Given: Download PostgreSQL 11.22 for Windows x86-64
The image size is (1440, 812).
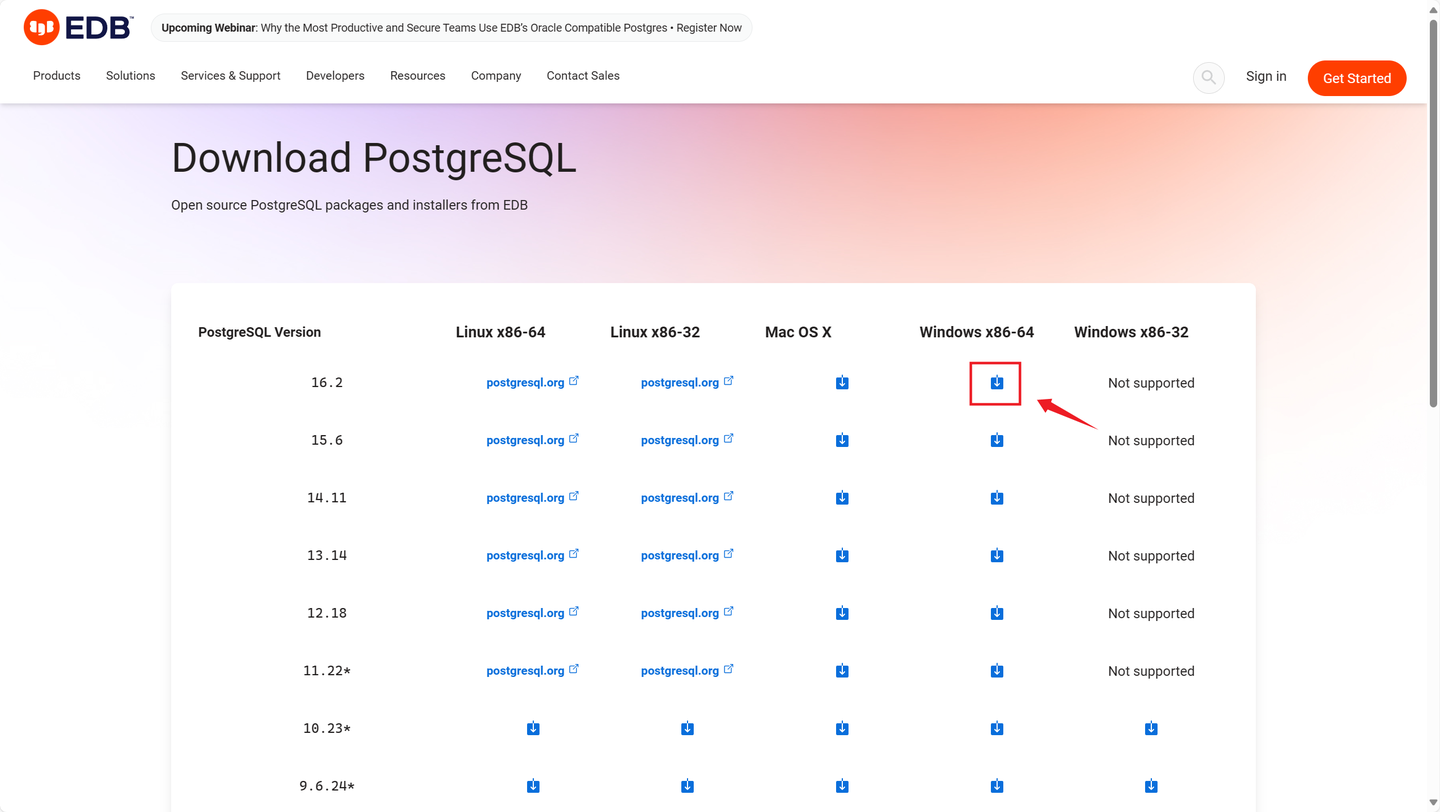Looking at the screenshot, I should [997, 671].
